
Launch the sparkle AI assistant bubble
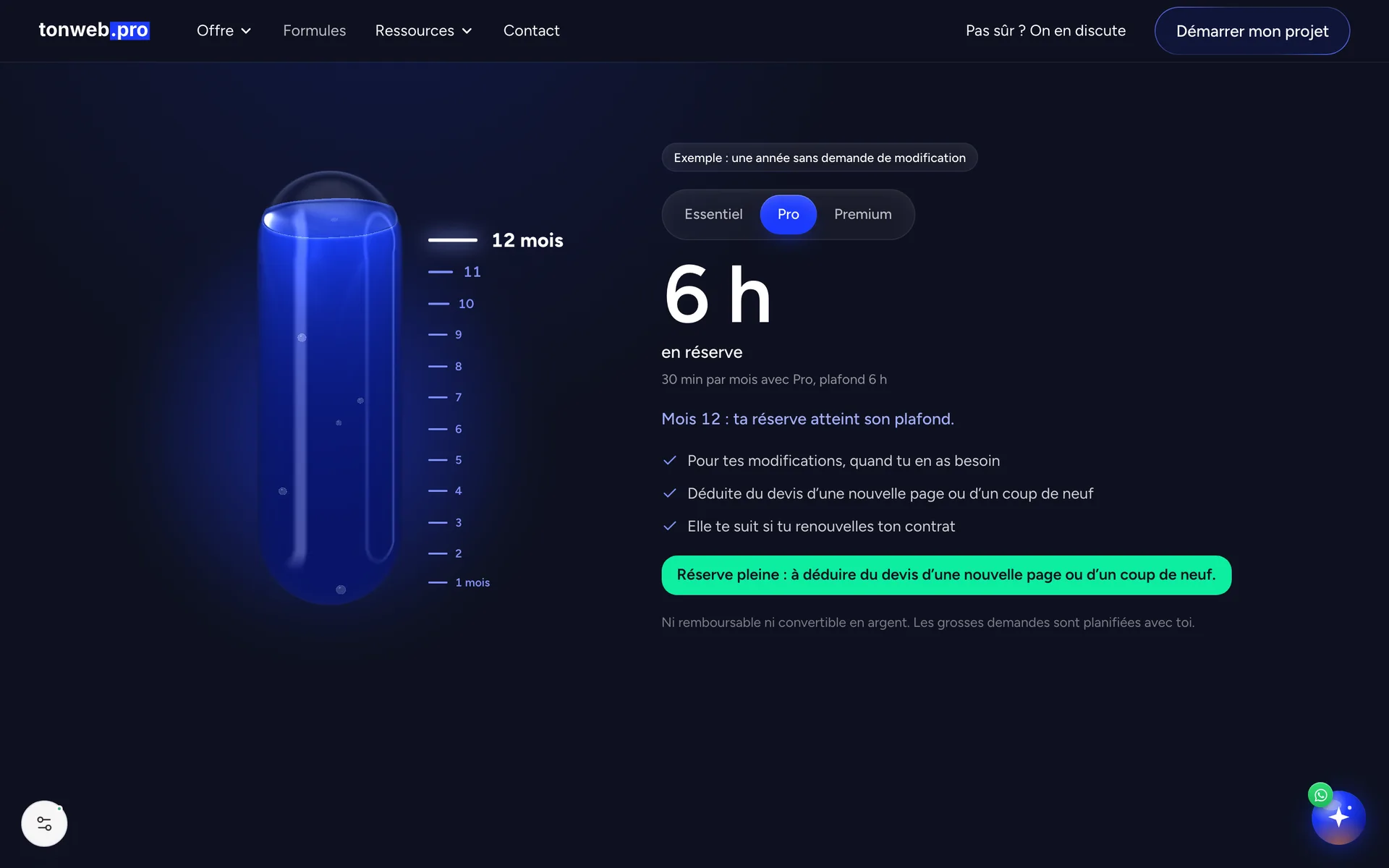pyautogui.click(x=1339, y=817)
